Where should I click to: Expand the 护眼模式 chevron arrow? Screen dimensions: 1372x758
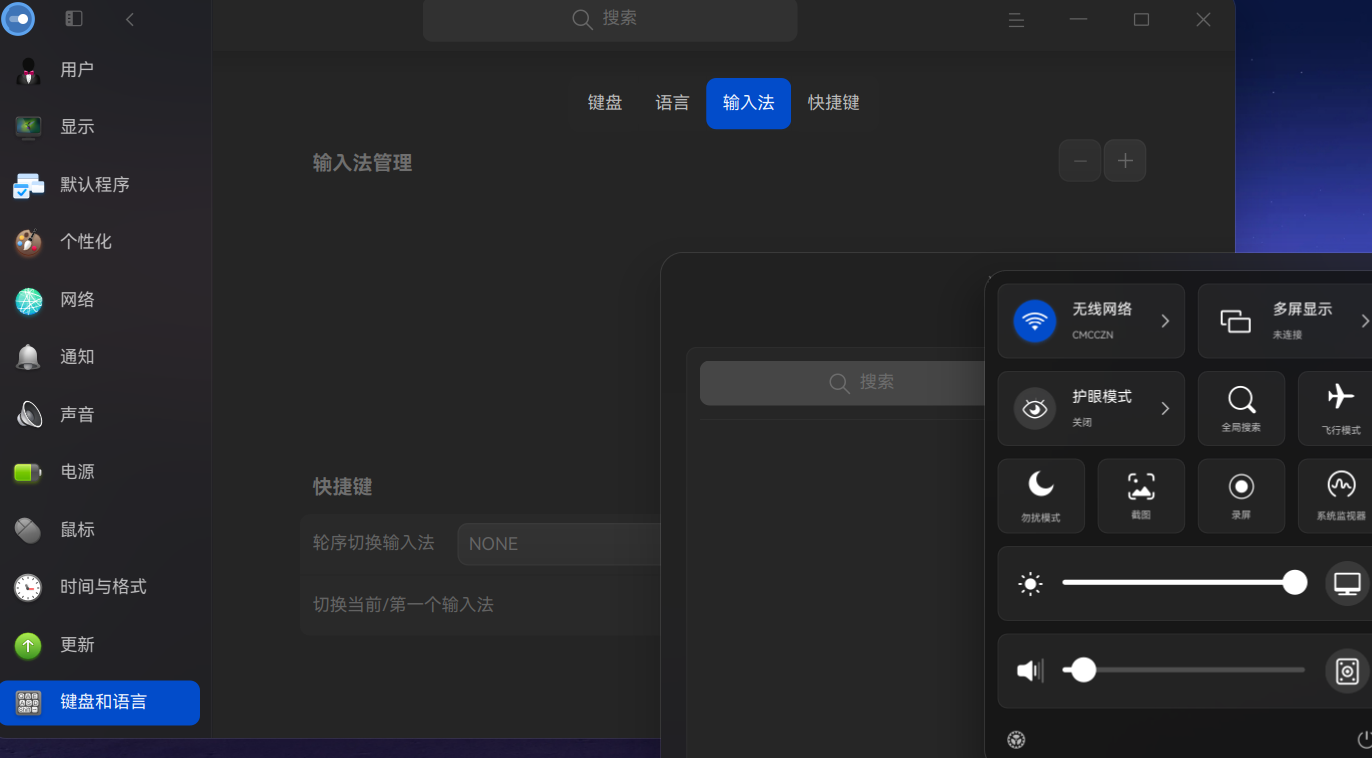click(x=1165, y=408)
